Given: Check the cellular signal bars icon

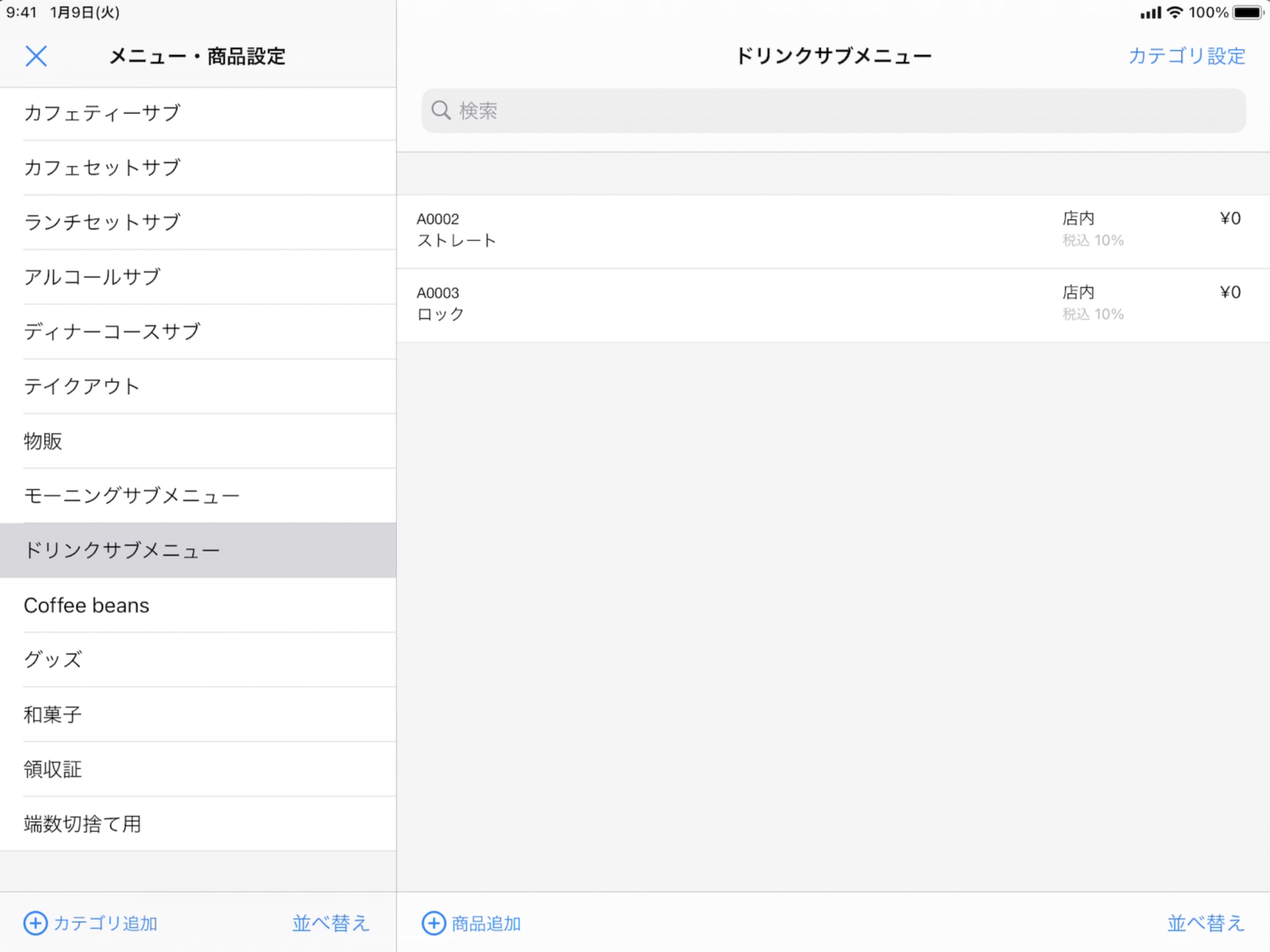Looking at the screenshot, I should tap(1151, 13).
